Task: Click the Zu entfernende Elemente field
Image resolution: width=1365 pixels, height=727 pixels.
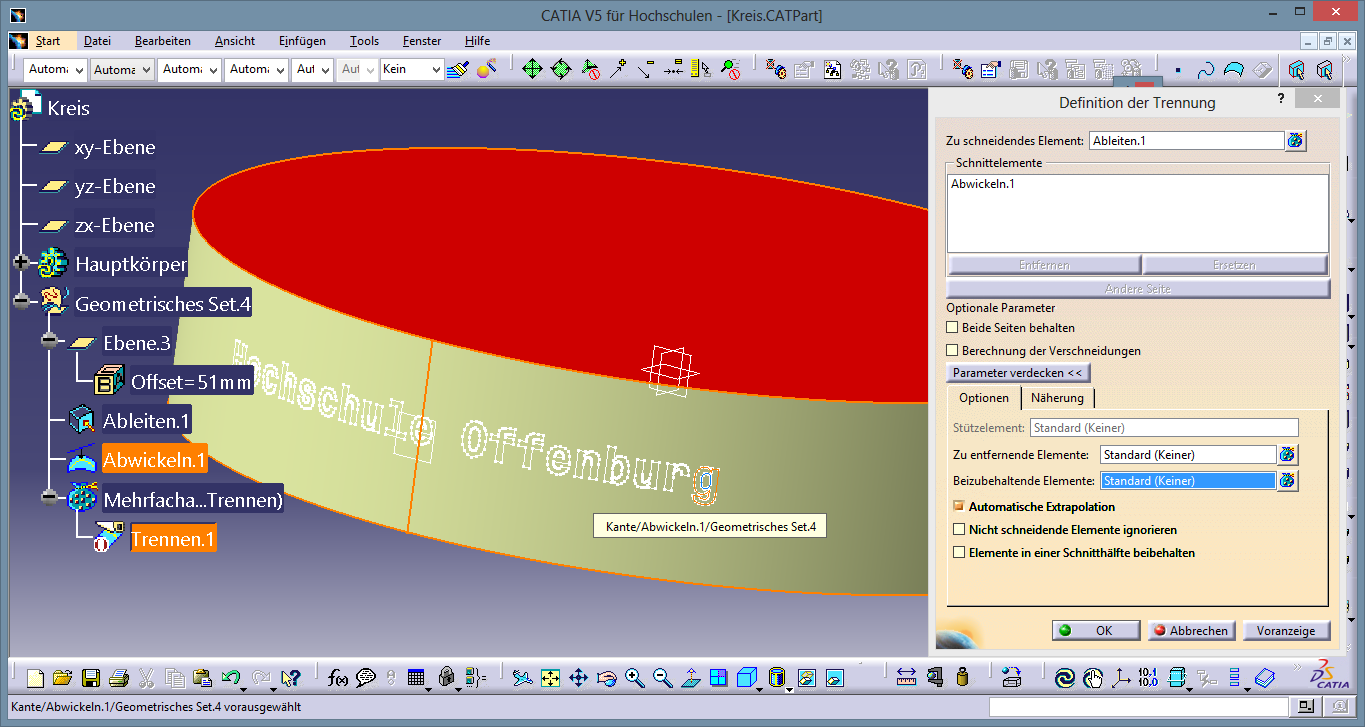Action: (1188, 455)
